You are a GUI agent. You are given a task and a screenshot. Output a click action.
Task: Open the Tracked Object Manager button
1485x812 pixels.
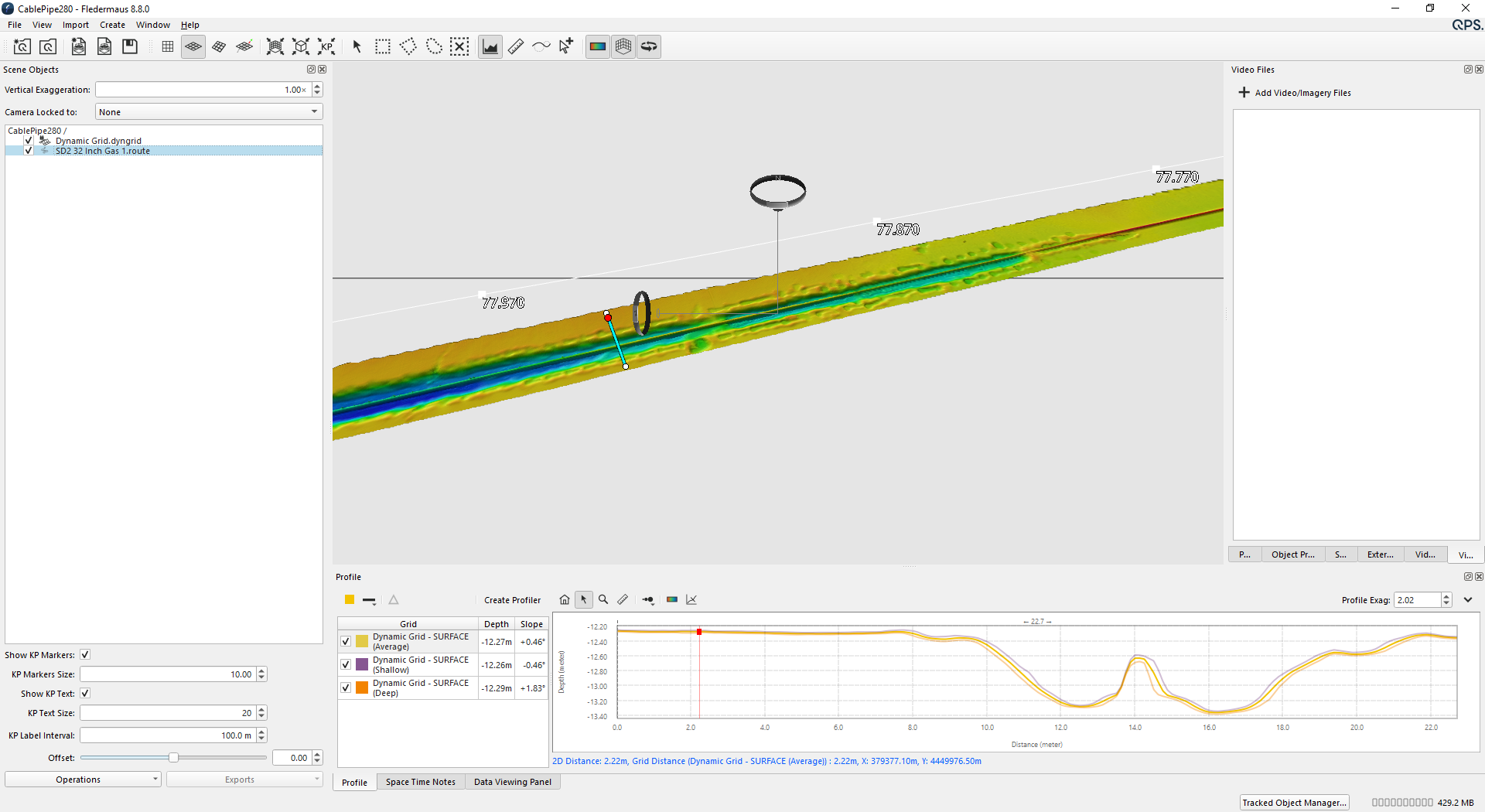coord(1294,803)
